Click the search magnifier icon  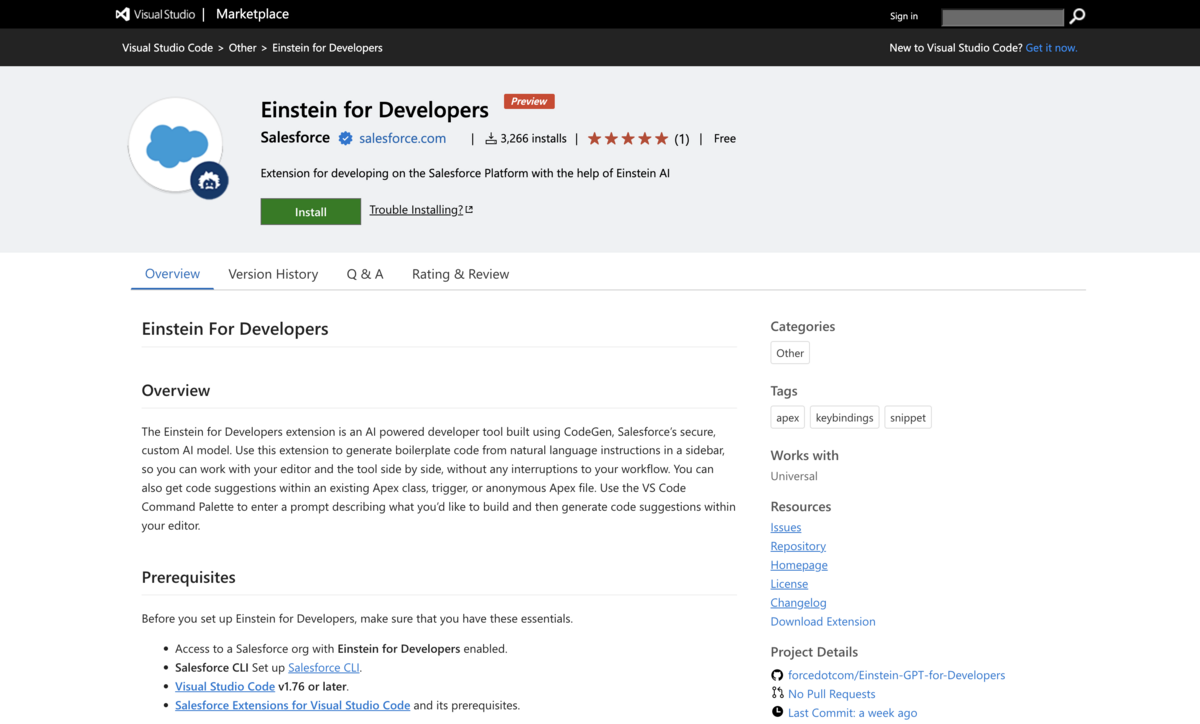(1076, 16)
